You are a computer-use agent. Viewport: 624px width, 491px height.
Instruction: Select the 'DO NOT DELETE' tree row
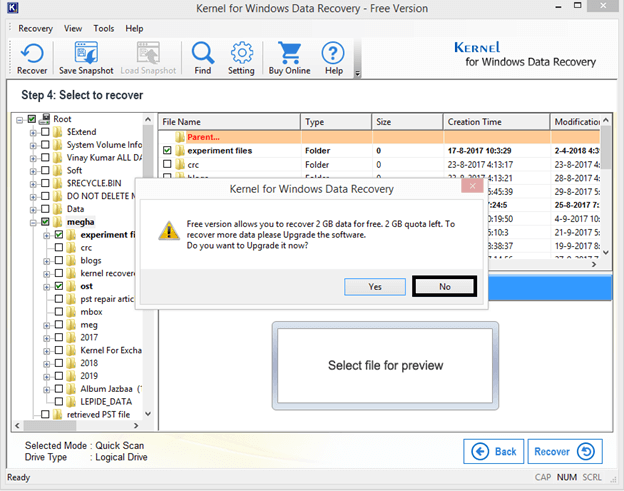pos(100,196)
